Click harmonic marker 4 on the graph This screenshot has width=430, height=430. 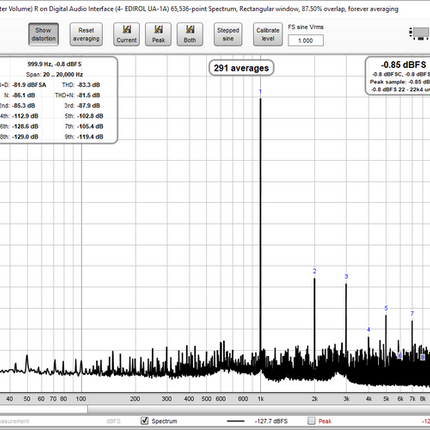click(x=369, y=330)
